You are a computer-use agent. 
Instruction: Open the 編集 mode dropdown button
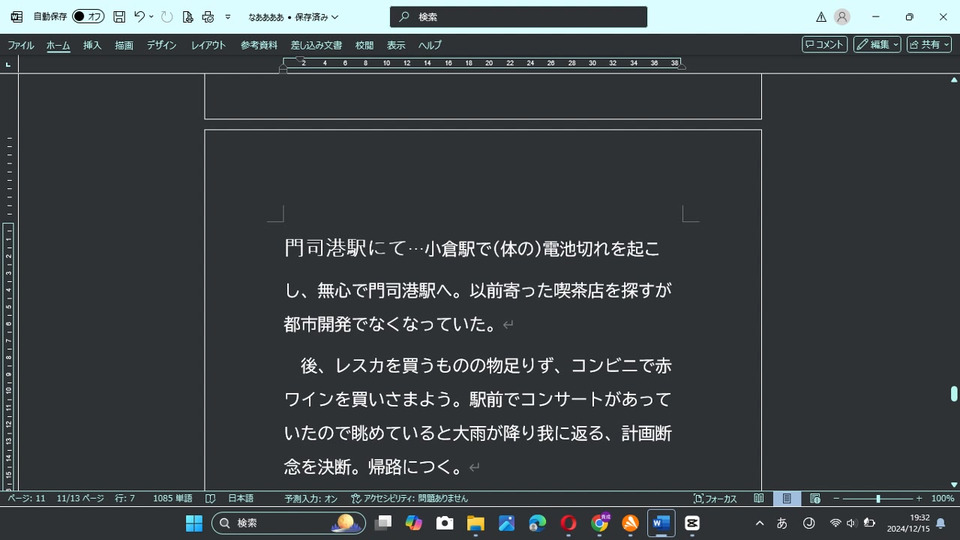click(x=877, y=44)
